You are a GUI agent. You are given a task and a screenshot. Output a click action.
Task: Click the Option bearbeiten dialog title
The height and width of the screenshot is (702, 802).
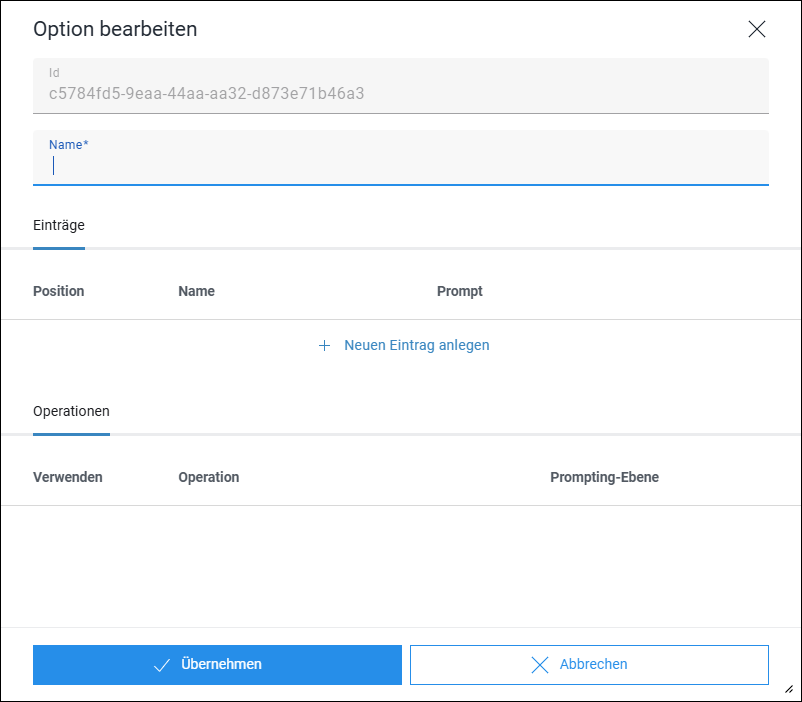click(115, 29)
